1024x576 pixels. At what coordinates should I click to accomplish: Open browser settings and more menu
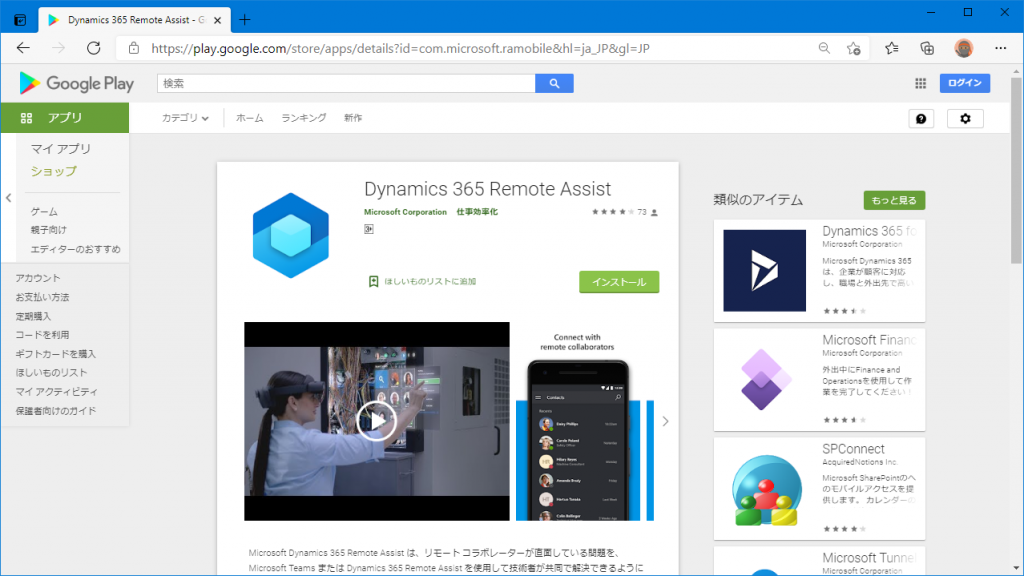coord(1000,48)
